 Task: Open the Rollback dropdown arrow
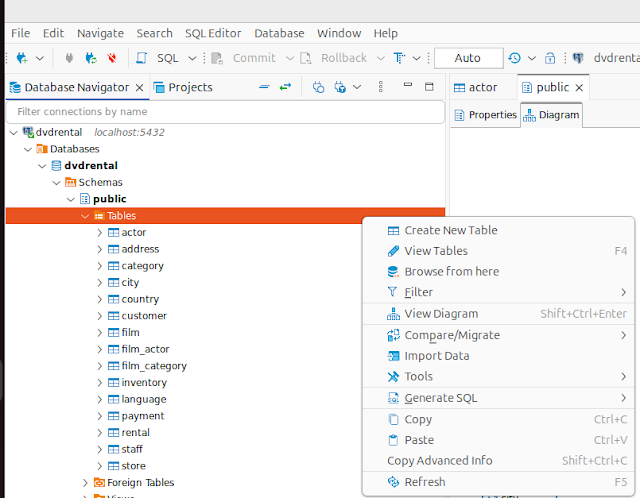pos(380,58)
